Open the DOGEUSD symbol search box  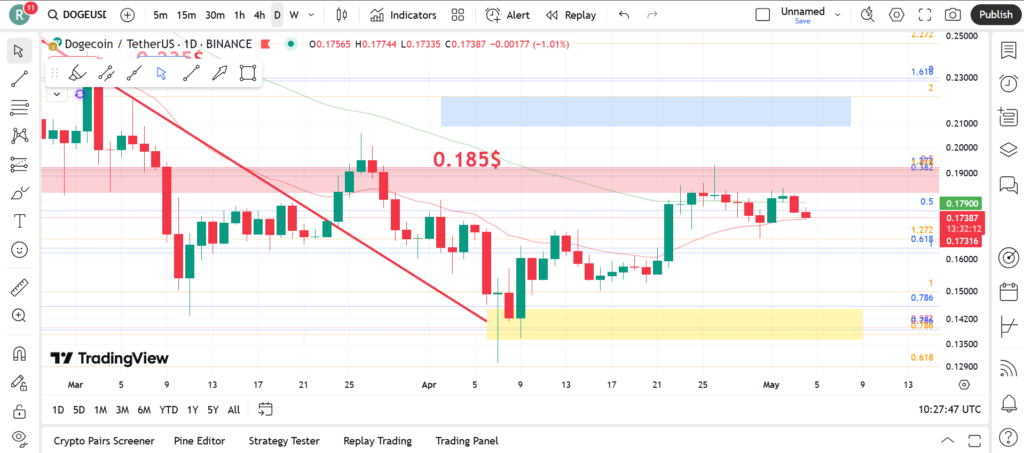[77, 14]
